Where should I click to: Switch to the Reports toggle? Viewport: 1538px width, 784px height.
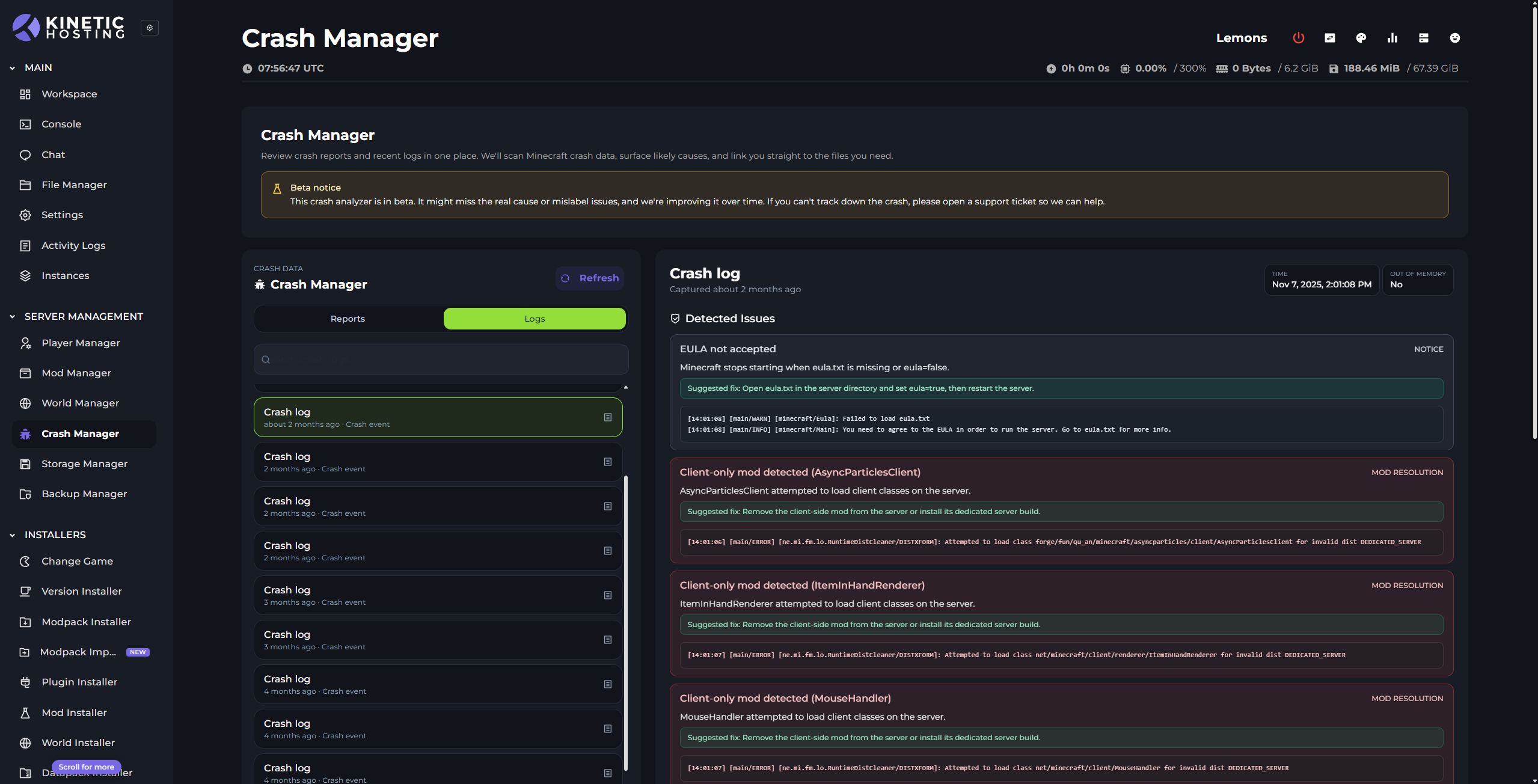coord(348,319)
